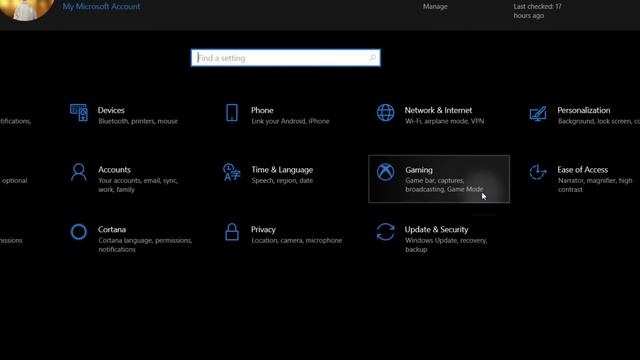
Task: Click 'Narrator, magnifier, high contrast' text
Action: (595, 185)
